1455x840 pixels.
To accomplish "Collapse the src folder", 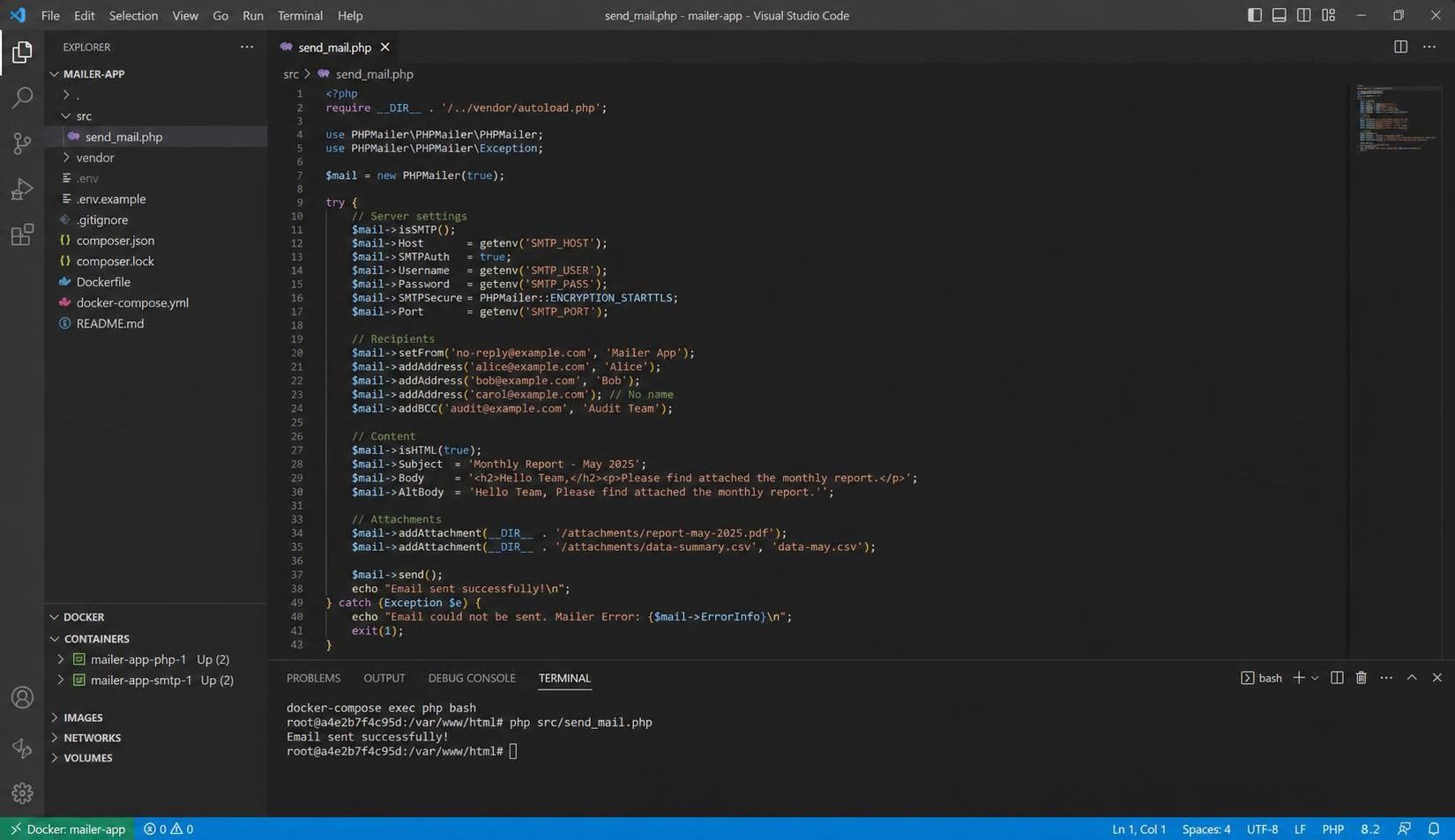I will (x=156, y=115).
